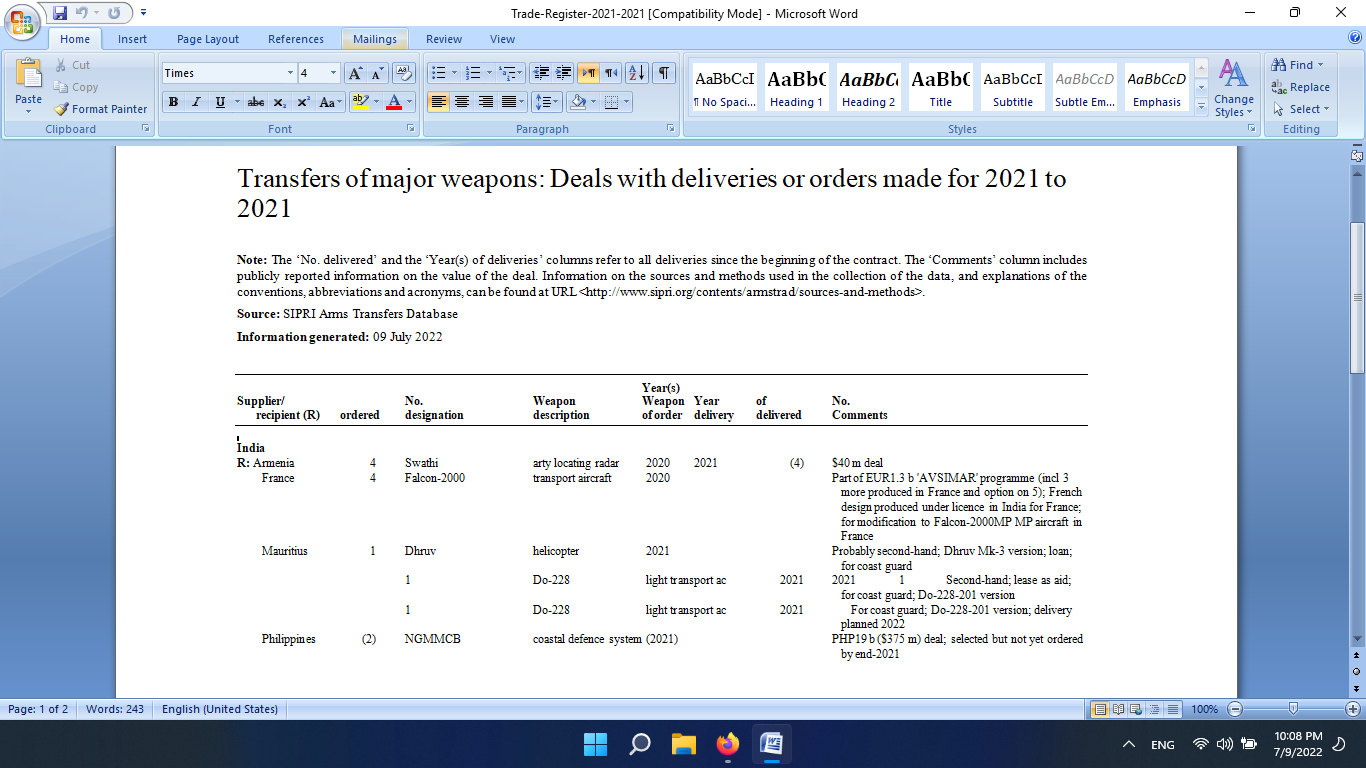Image resolution: width=1366 pixels, height=768 pixels.
Task: Shrink font size with small A
Action: 377,73
